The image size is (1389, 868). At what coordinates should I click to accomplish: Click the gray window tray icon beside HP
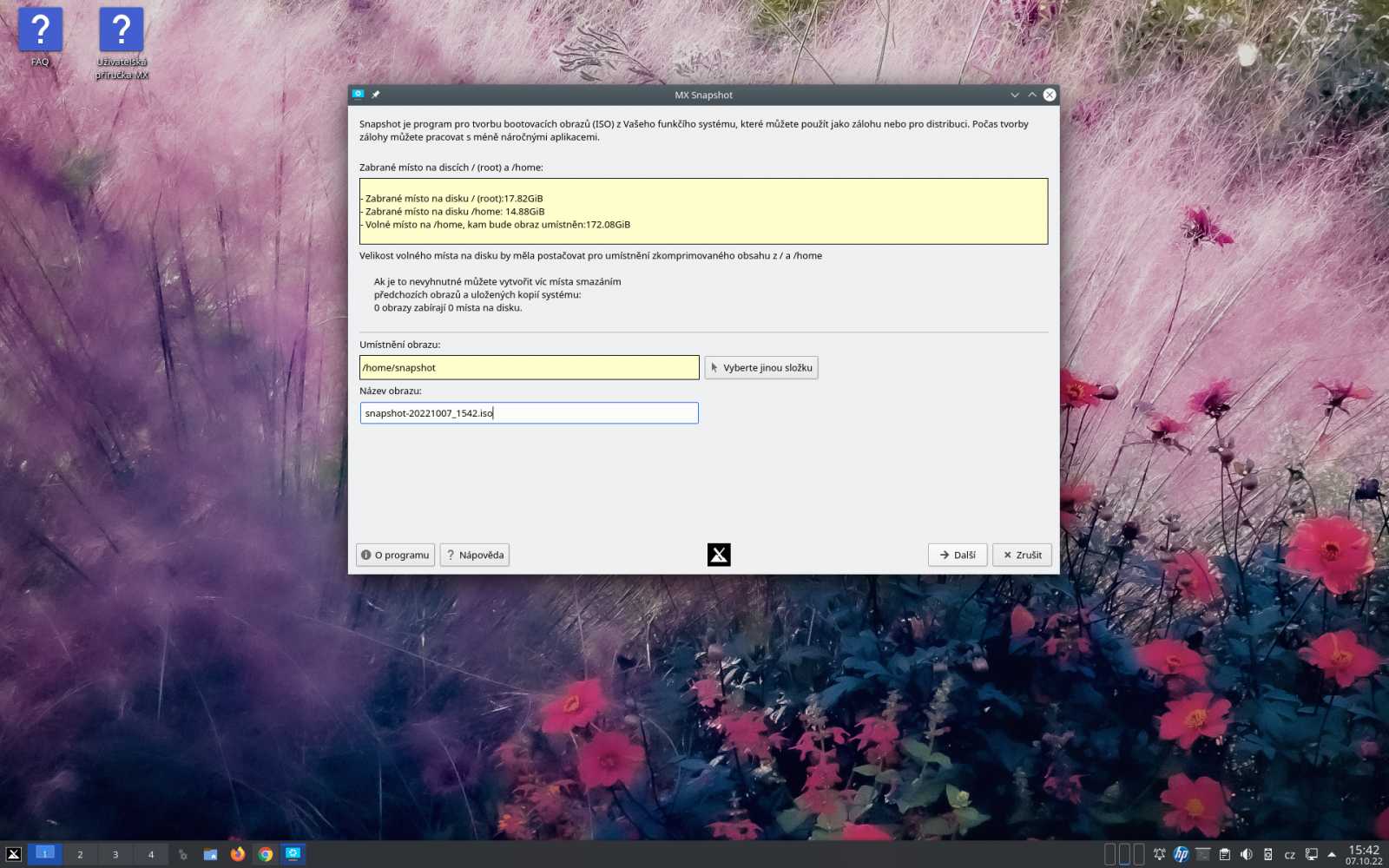click(x=1202, y=854)
